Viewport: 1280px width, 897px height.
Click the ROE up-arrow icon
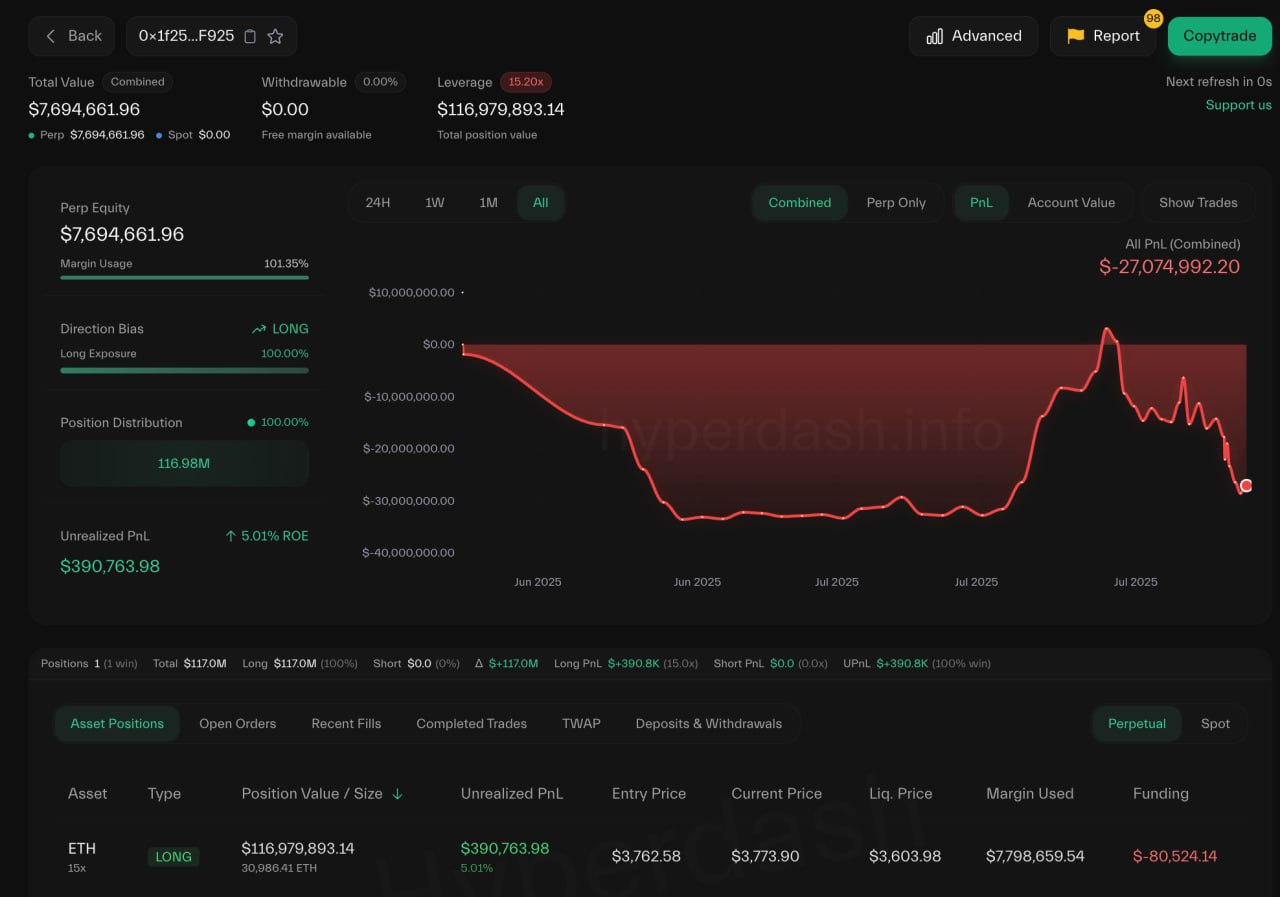(x=230, y=536)
